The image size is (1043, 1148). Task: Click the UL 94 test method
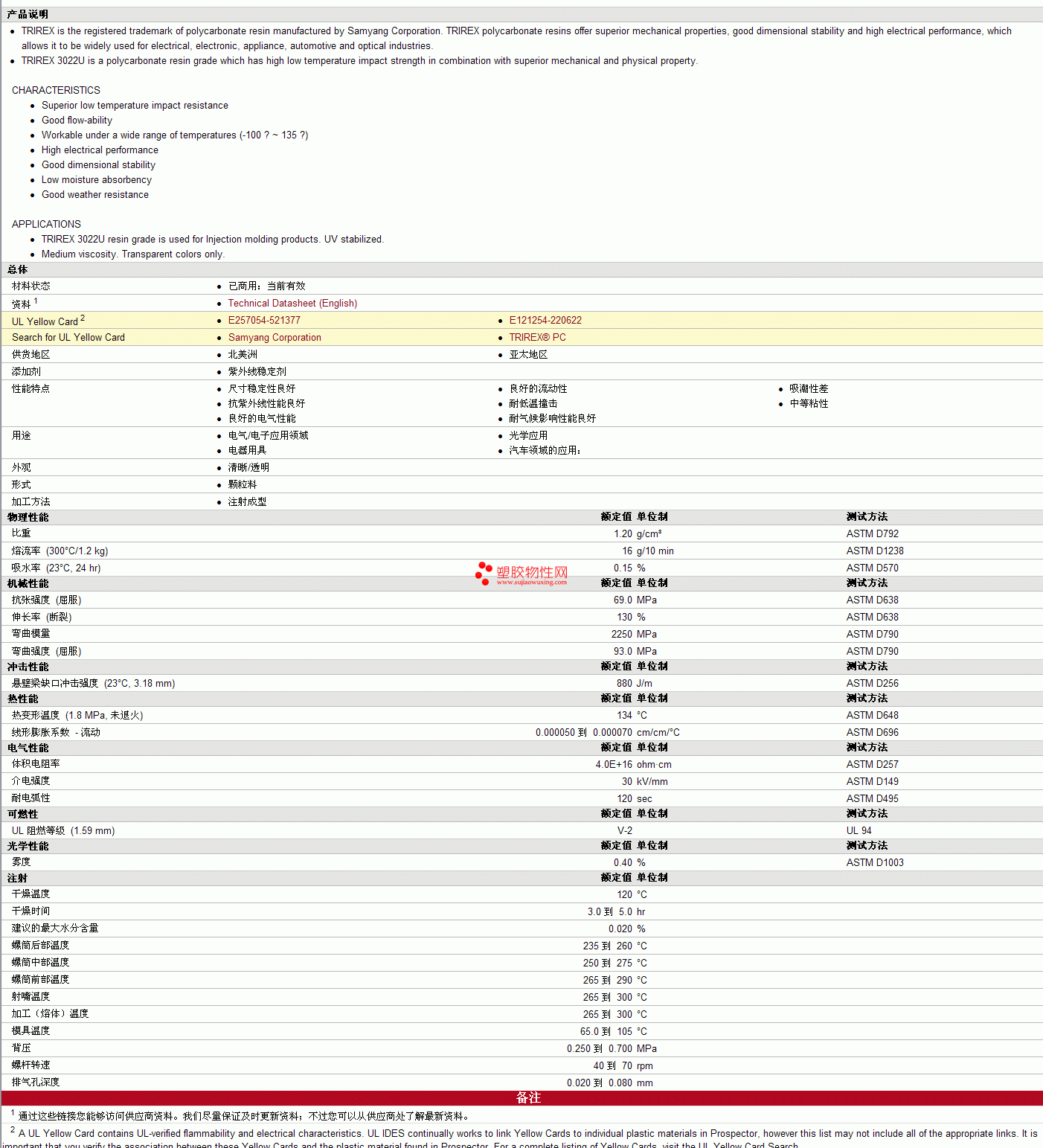[x=859, y=831]
